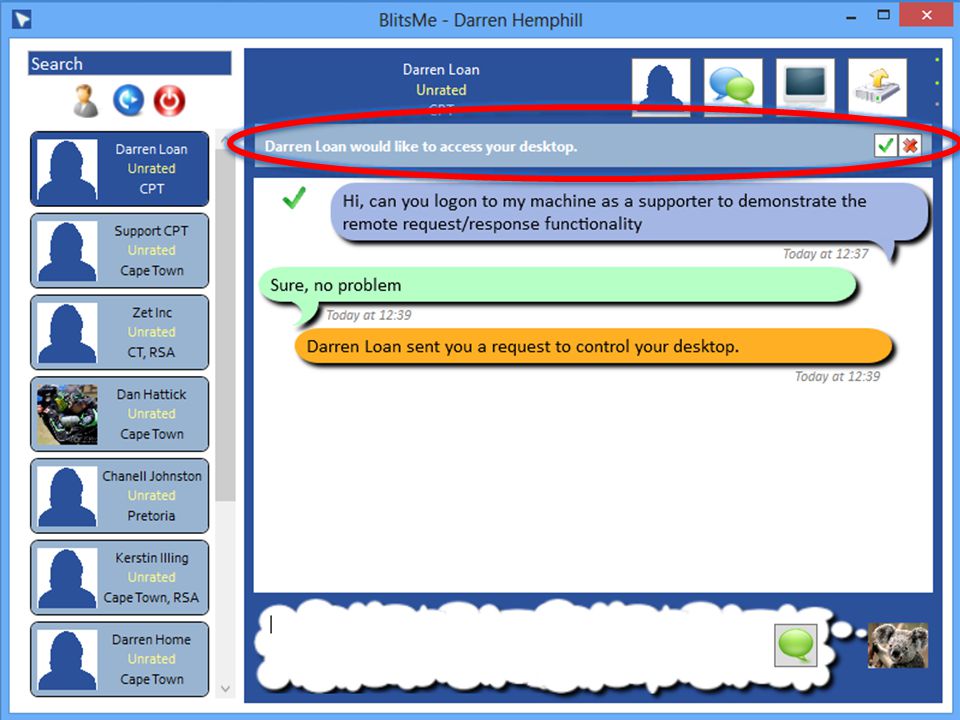Click the red power icon
Image resolution: width=960 pixels, height=720 pixels.
(169, 100)
